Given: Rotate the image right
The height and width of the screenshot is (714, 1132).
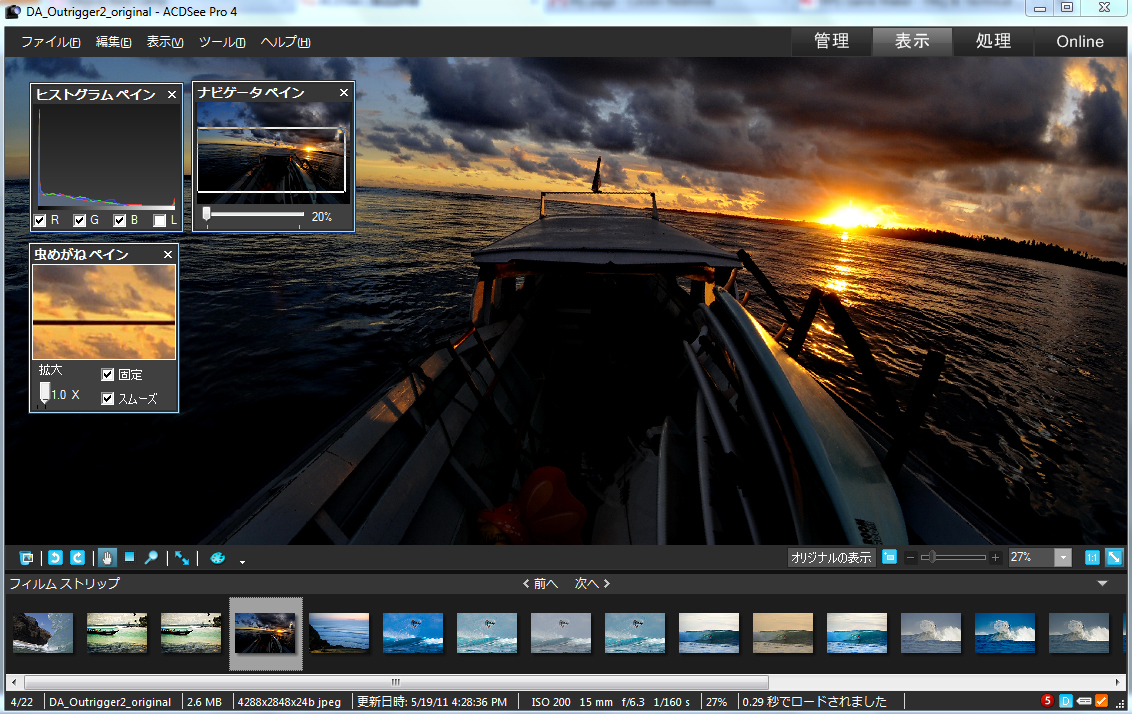Looking at the screenshot, I should pos(77,558).
